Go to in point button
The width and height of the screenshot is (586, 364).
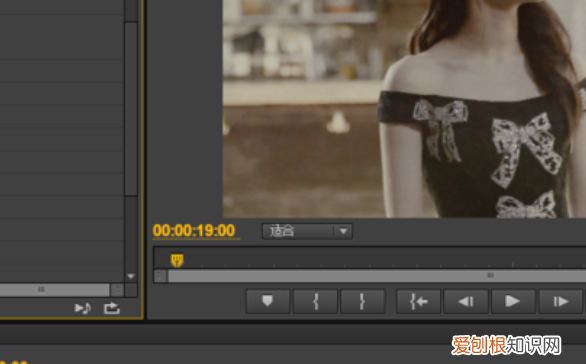(x=419, y=301)
